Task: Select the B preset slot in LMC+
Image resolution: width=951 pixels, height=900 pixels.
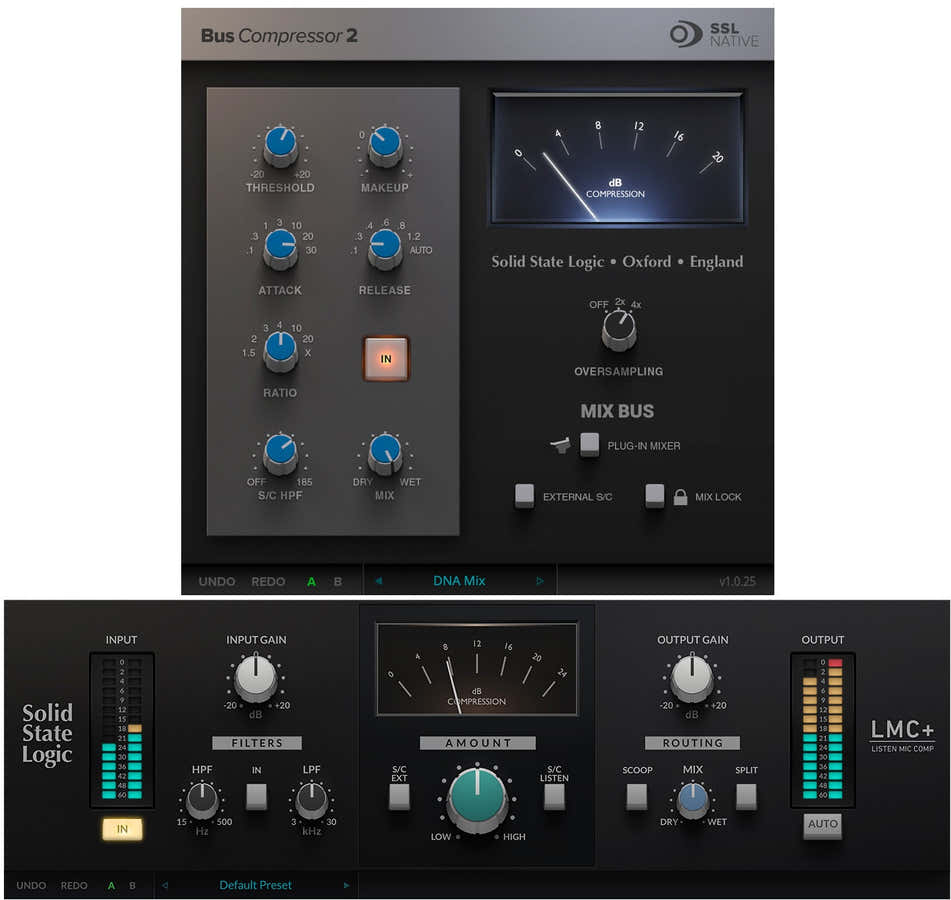Action: pyautogui.click(x=132, y=885)
